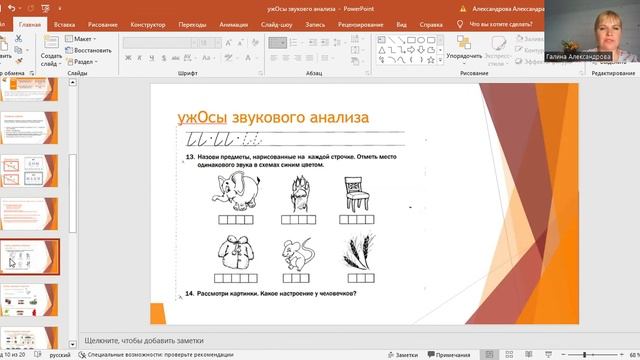Switch to the Рисование tab
Screen dimensions: 640x360
click(102, 24)
